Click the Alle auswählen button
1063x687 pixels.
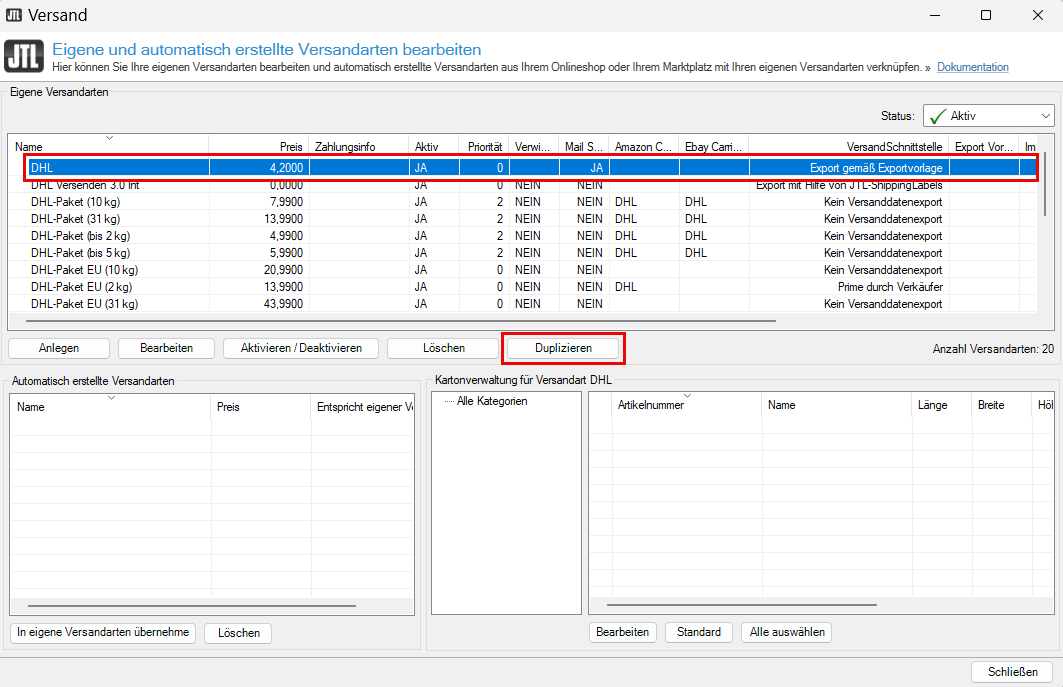(786, 632)
